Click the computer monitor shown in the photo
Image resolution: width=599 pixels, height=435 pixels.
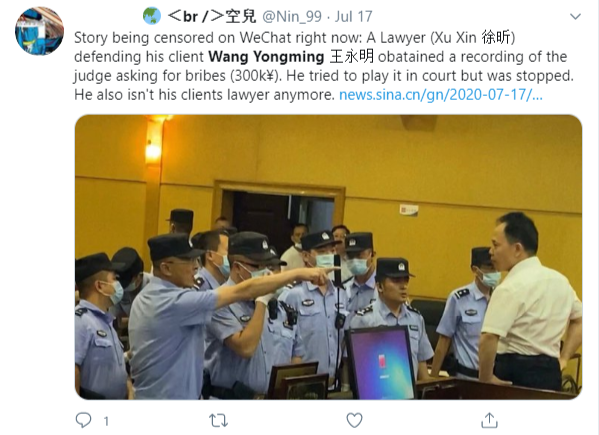pos(381,363)
